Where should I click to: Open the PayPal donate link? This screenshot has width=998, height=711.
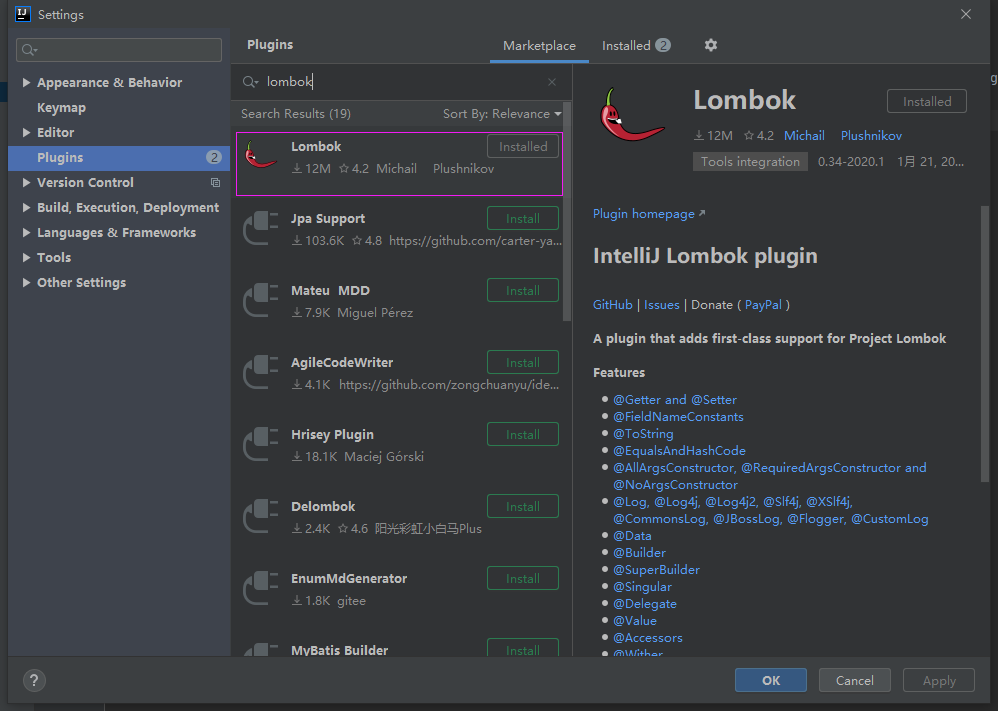click(763, 305)
